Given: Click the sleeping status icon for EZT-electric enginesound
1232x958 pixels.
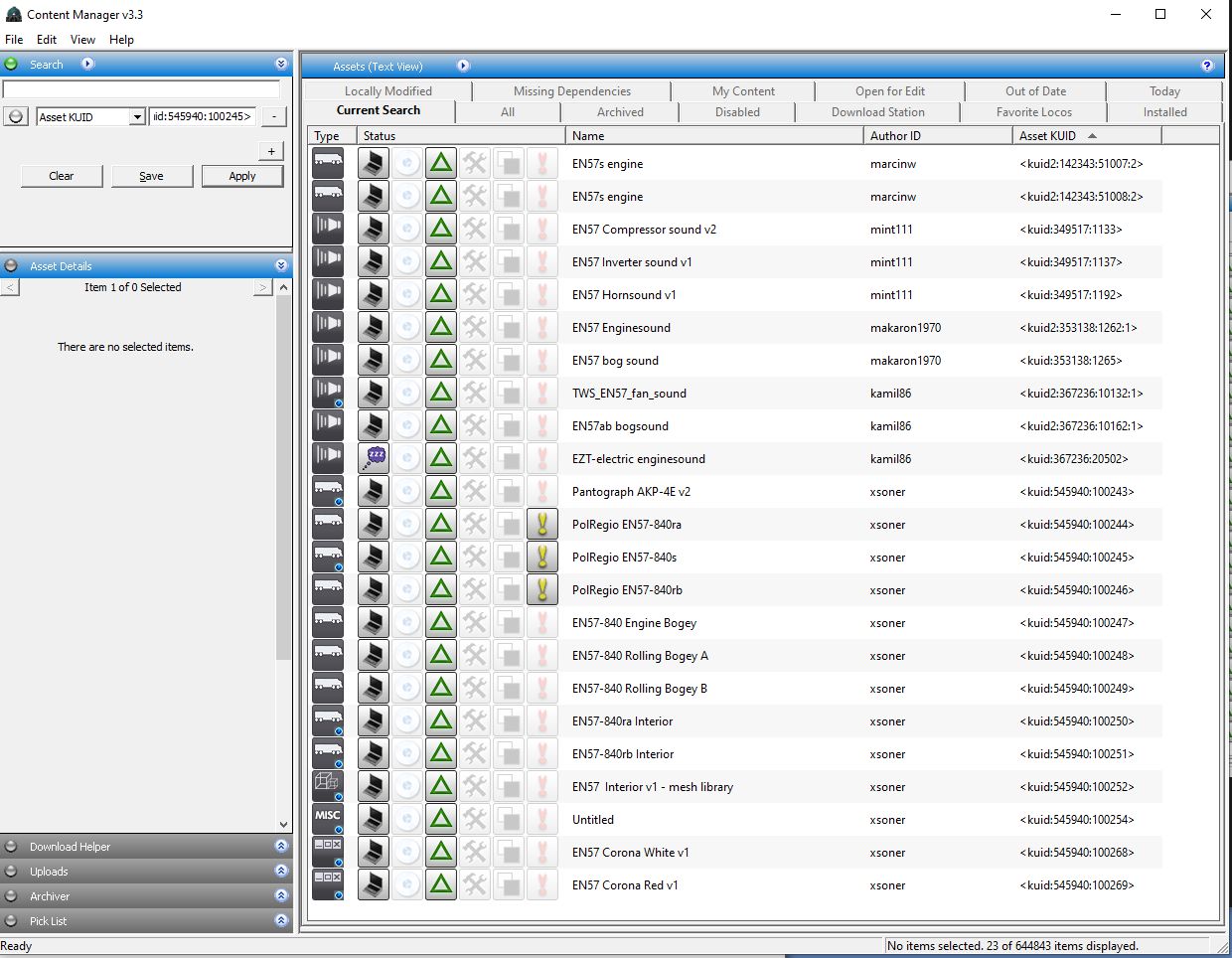Looking at the screenshot, I should pos(374,458).
